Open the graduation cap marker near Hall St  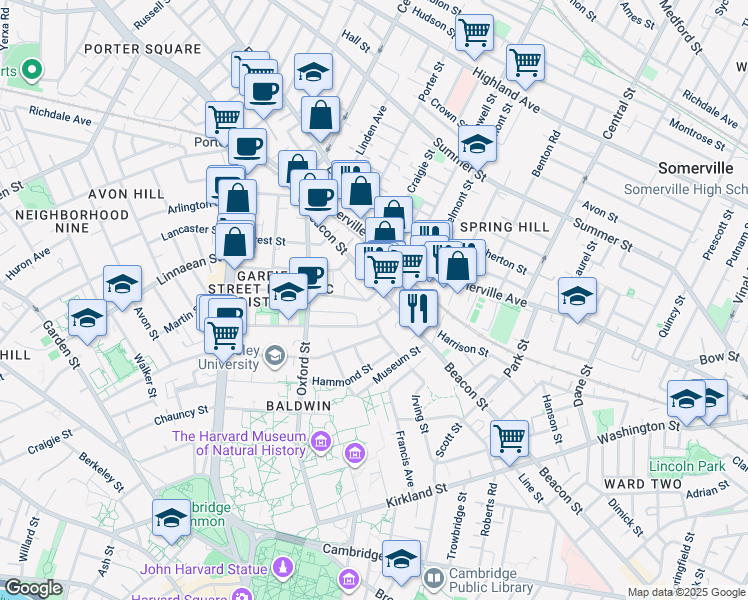click(x=314, y=72)
